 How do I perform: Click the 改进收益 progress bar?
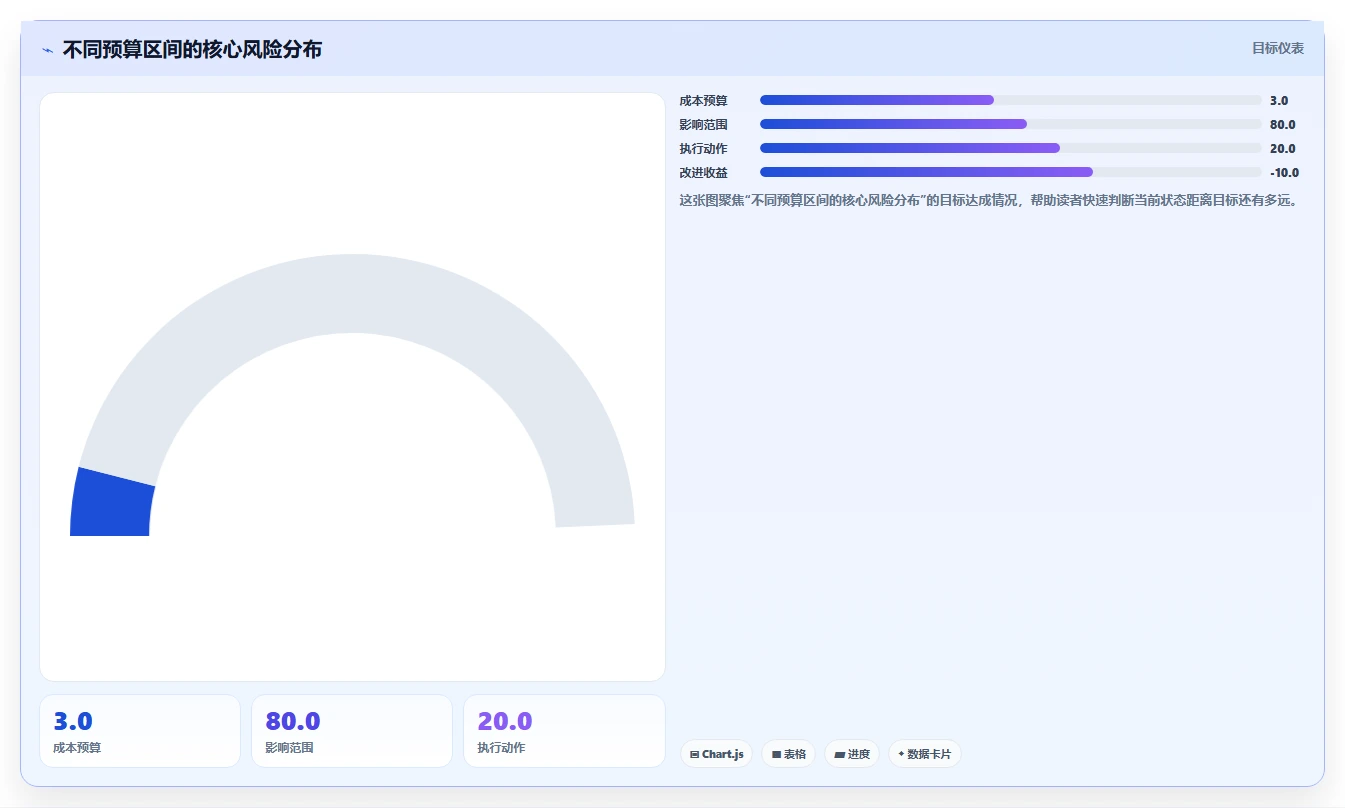point(1010,172)
